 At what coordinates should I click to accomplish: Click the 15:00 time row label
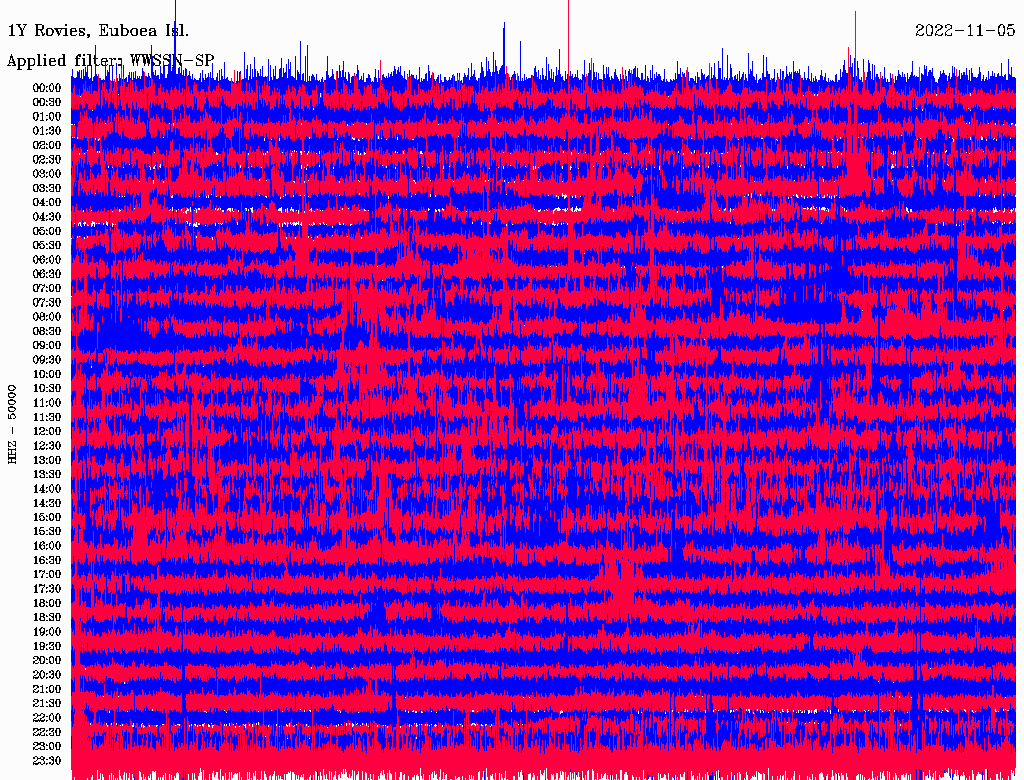47,517
